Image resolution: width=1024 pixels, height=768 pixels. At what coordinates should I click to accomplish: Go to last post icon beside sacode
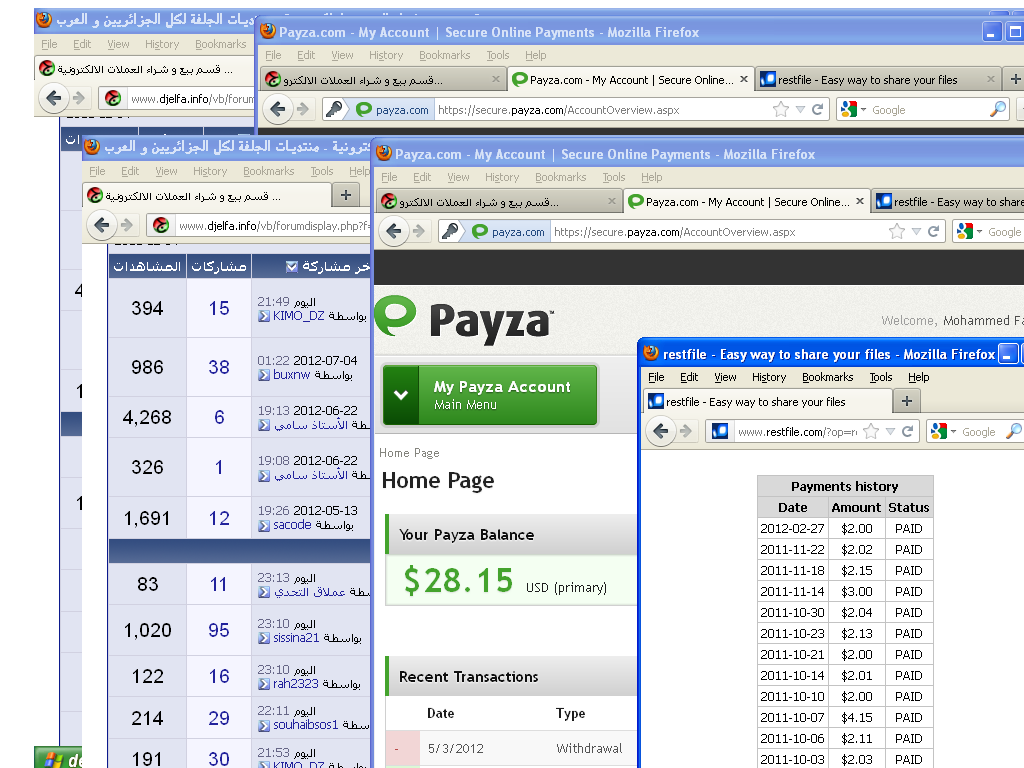tap(264, 525)
